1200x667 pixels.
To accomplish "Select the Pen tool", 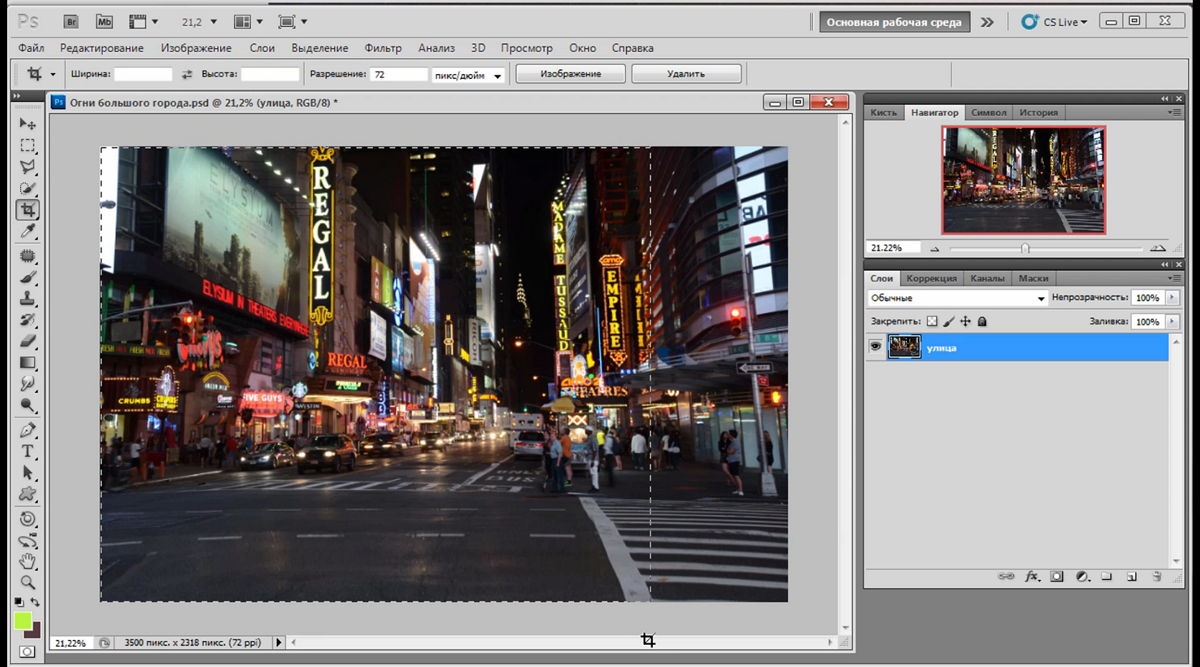I will 28,429.
